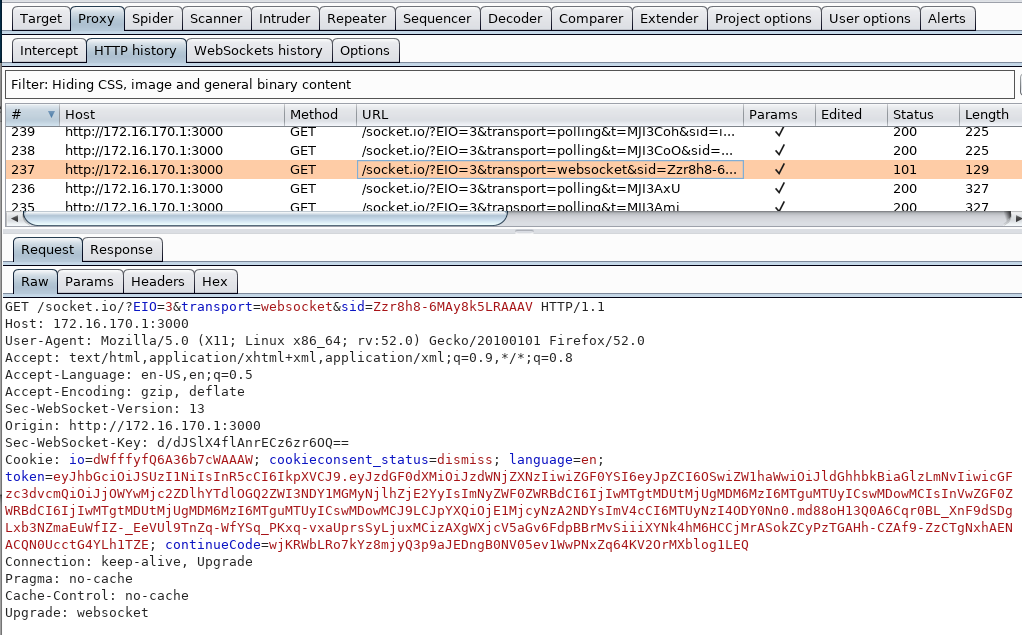Open the WebSockets history tab
Image resolution: width=1022 pixels, height=635 pixels.
(258, 51)
